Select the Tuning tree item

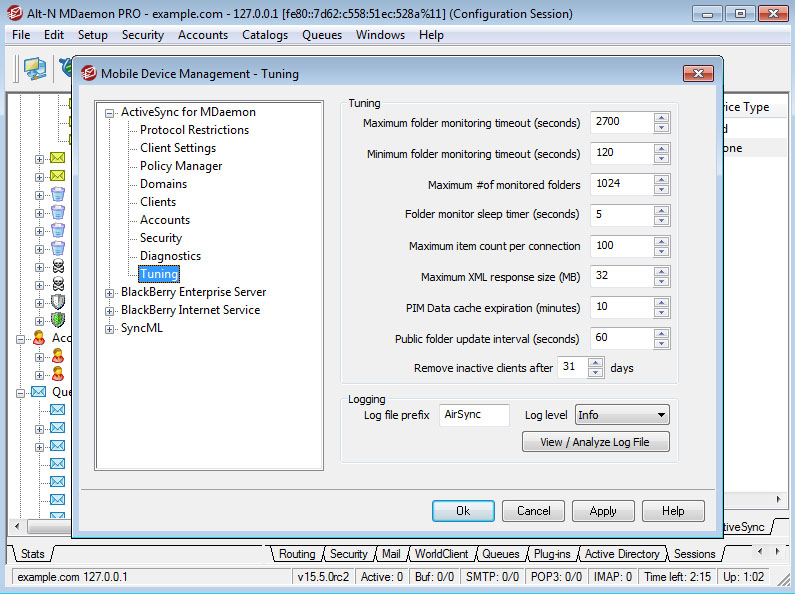(x=159, y=274)
